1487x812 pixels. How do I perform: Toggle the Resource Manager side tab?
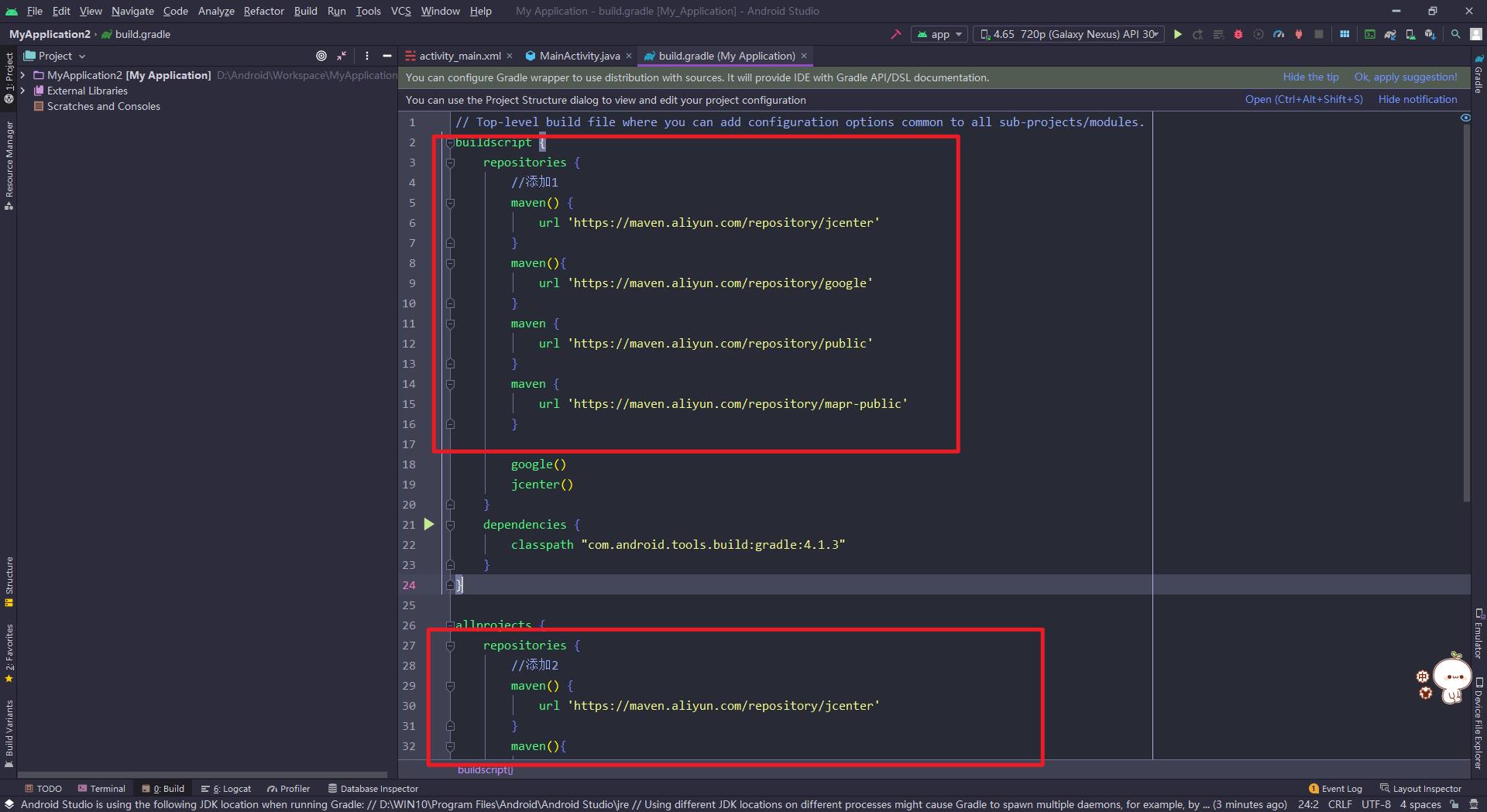9,165
